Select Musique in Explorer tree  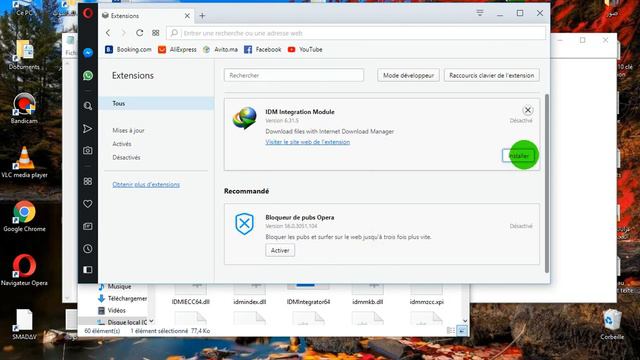pos(115,287)
